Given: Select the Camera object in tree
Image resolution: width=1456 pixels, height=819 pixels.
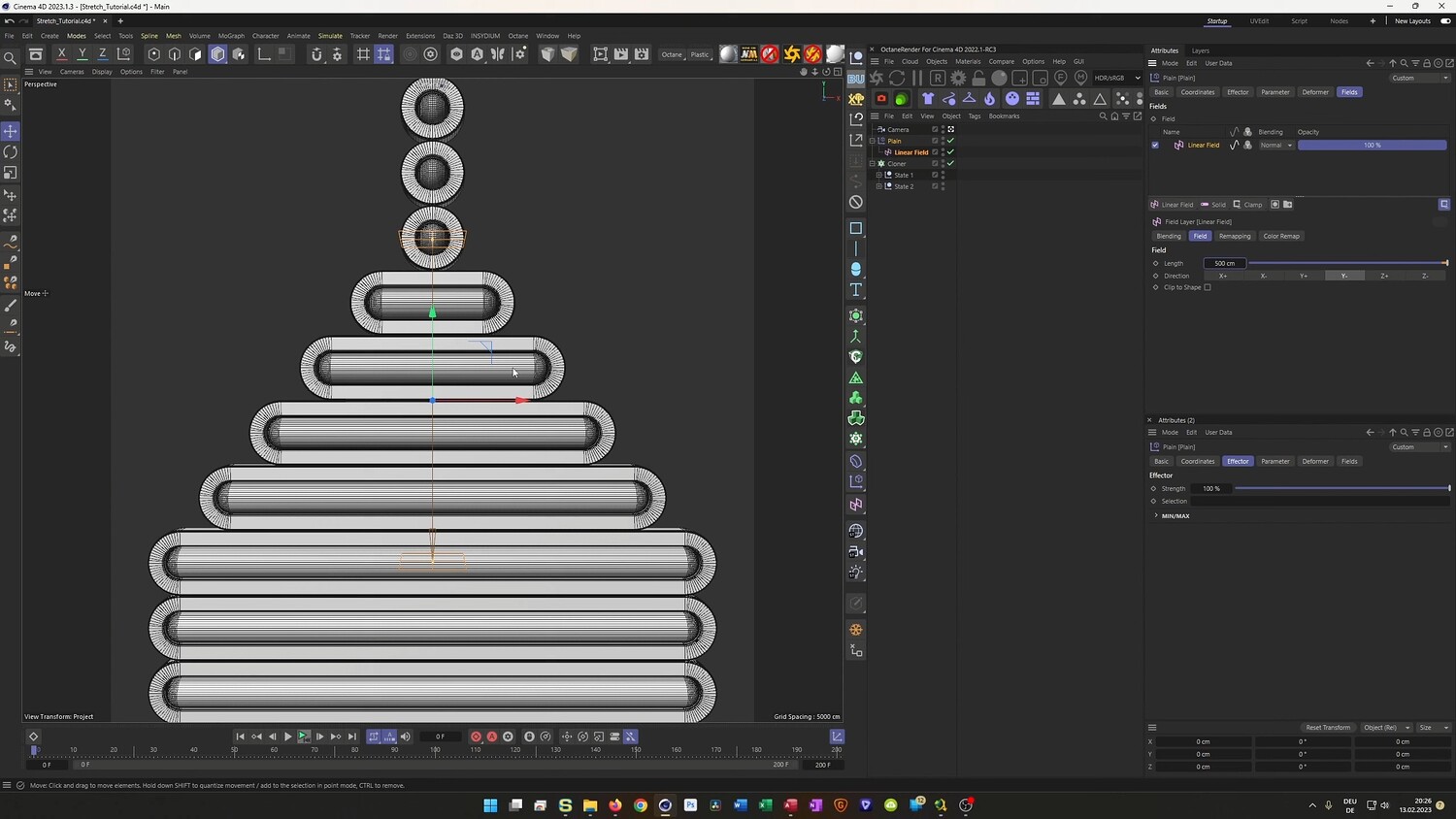Looking at the screenshot, I should 898,129.
